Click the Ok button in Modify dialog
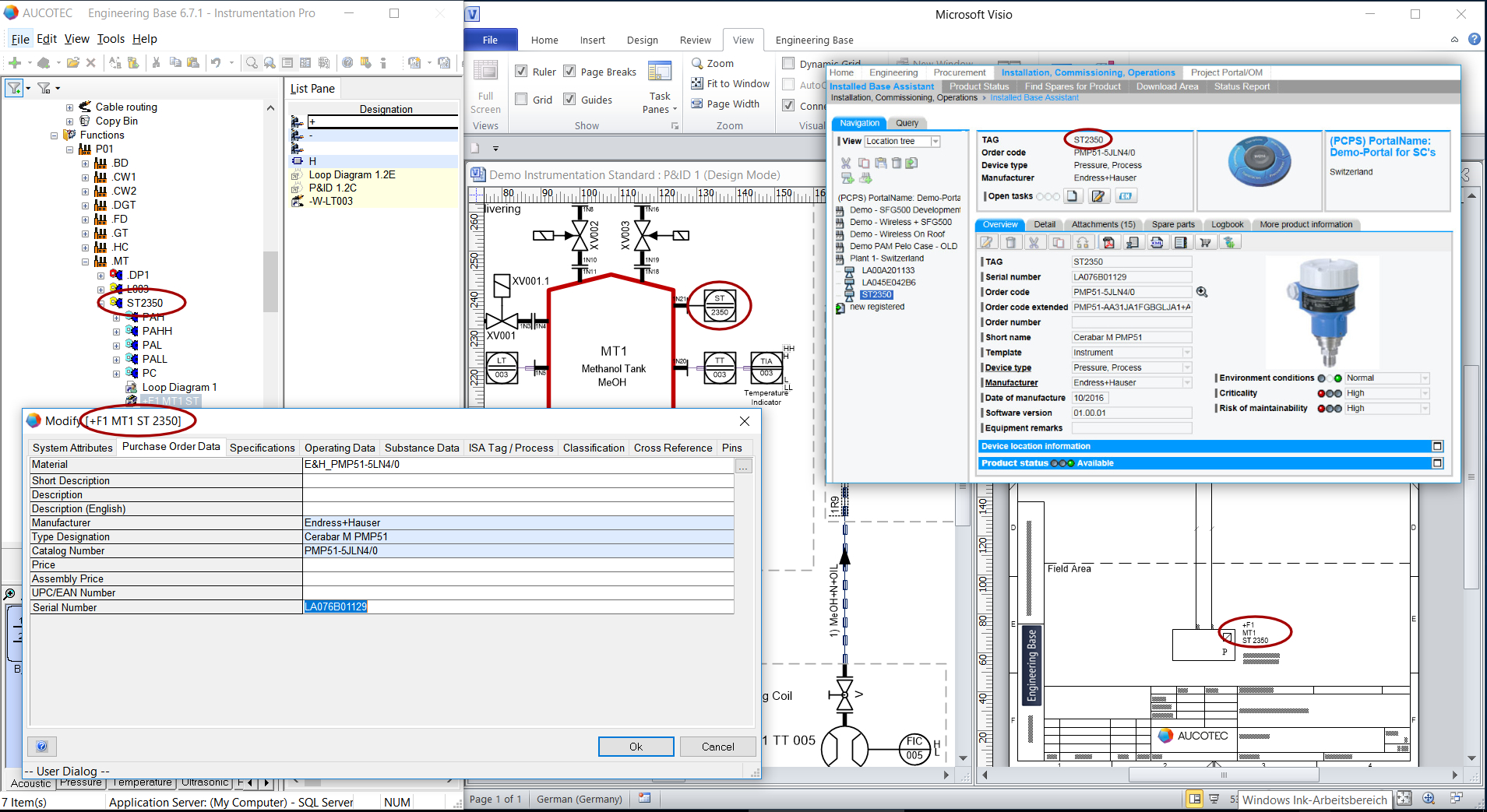Image resolution: width=1487 pixels, height=812 pixels. pyautogui.click(x=636, y=747)
